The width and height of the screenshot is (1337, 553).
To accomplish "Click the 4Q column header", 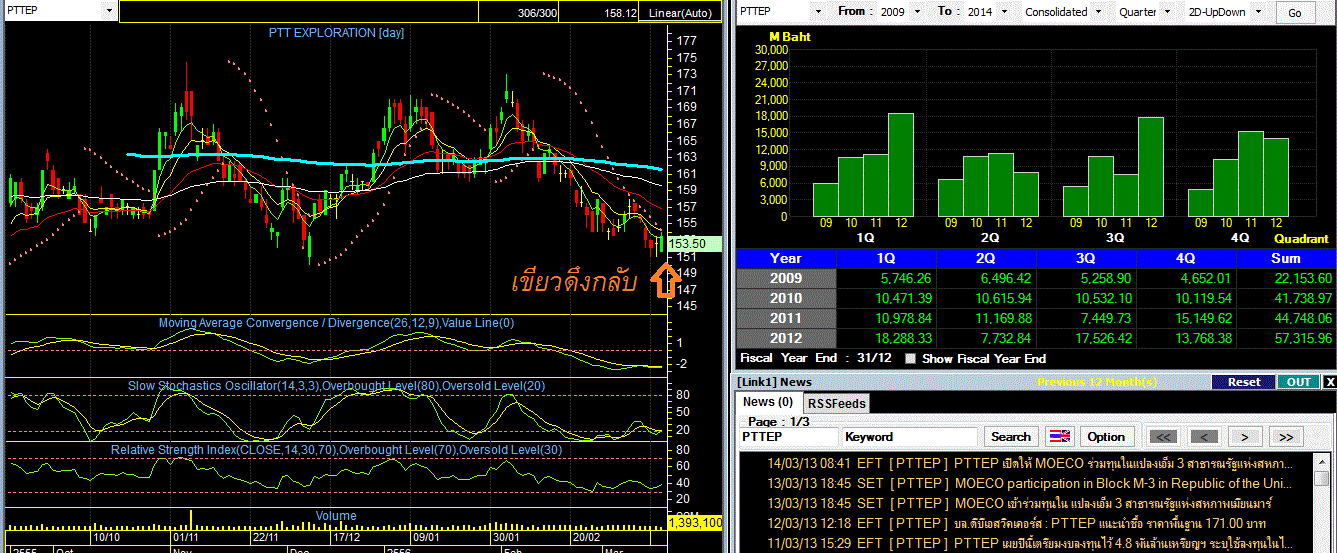I will [1185, 258].
